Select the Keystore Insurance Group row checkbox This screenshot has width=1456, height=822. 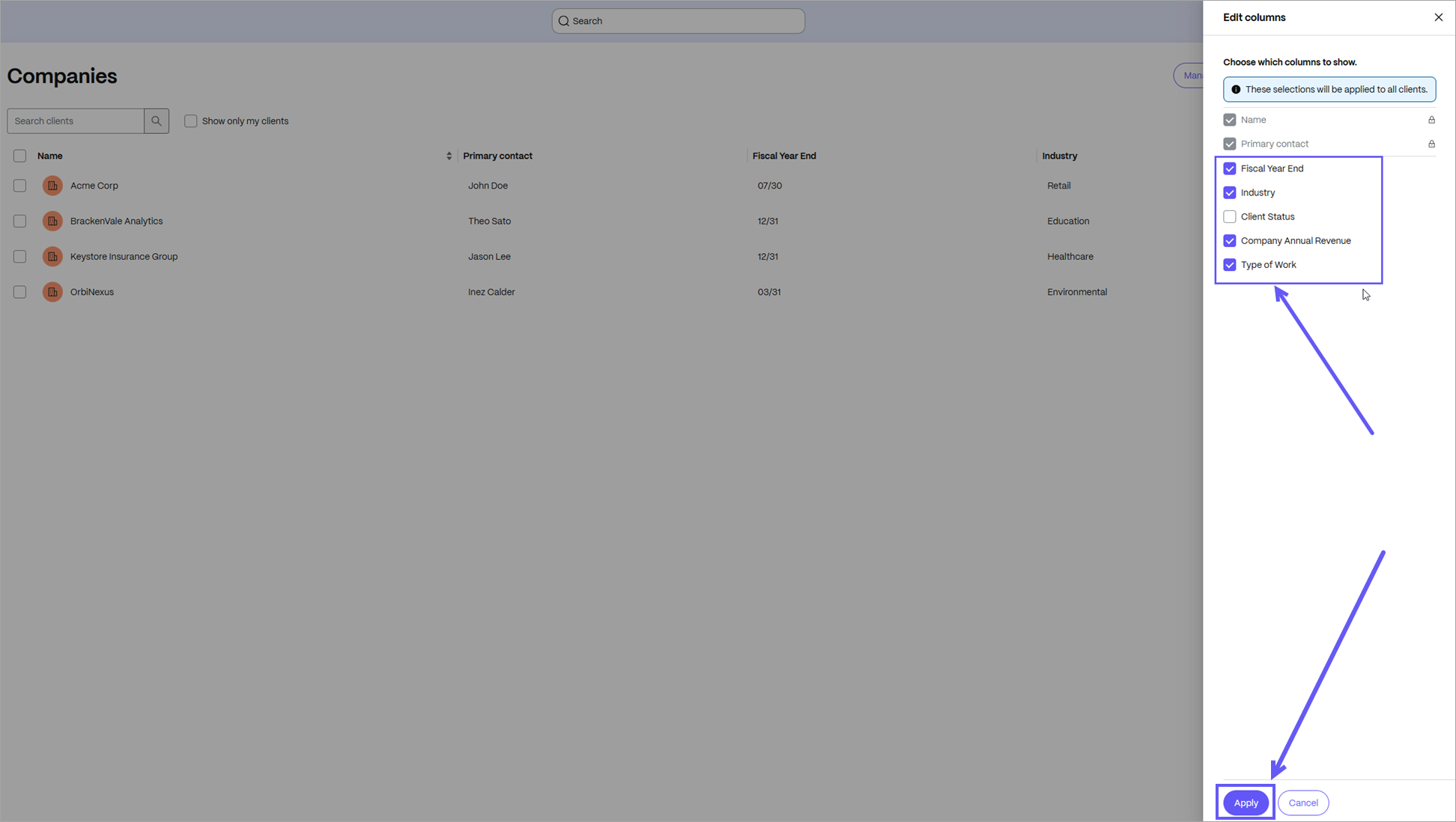(19, 257)
